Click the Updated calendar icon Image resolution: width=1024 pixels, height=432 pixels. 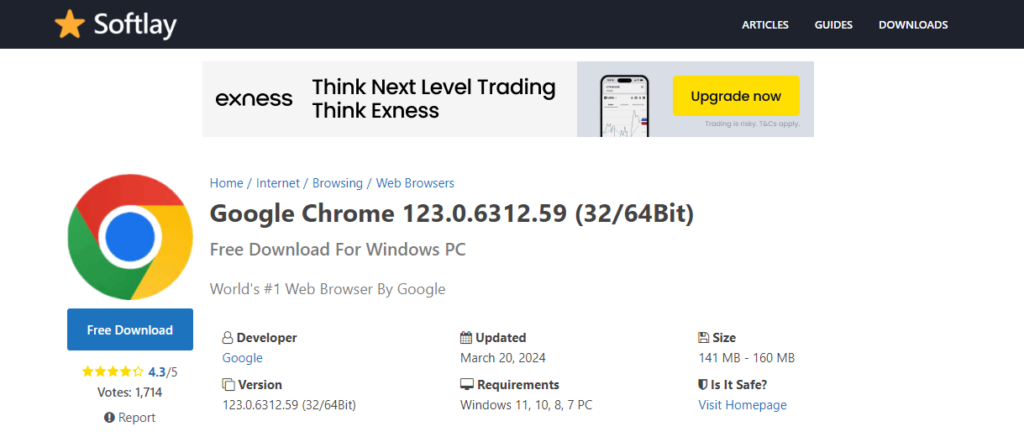[466, 338]
